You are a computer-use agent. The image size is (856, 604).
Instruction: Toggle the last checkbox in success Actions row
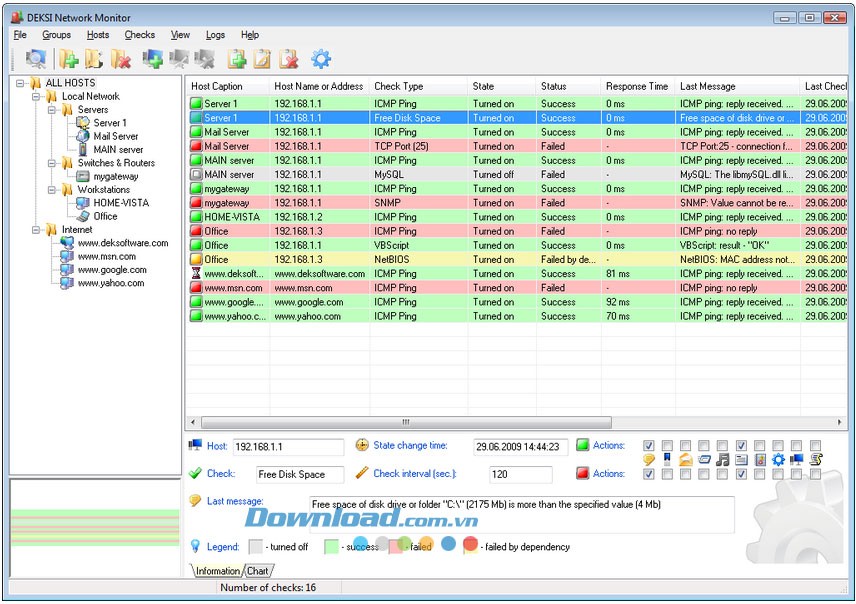pyautogui.click(x=815, y=444)
